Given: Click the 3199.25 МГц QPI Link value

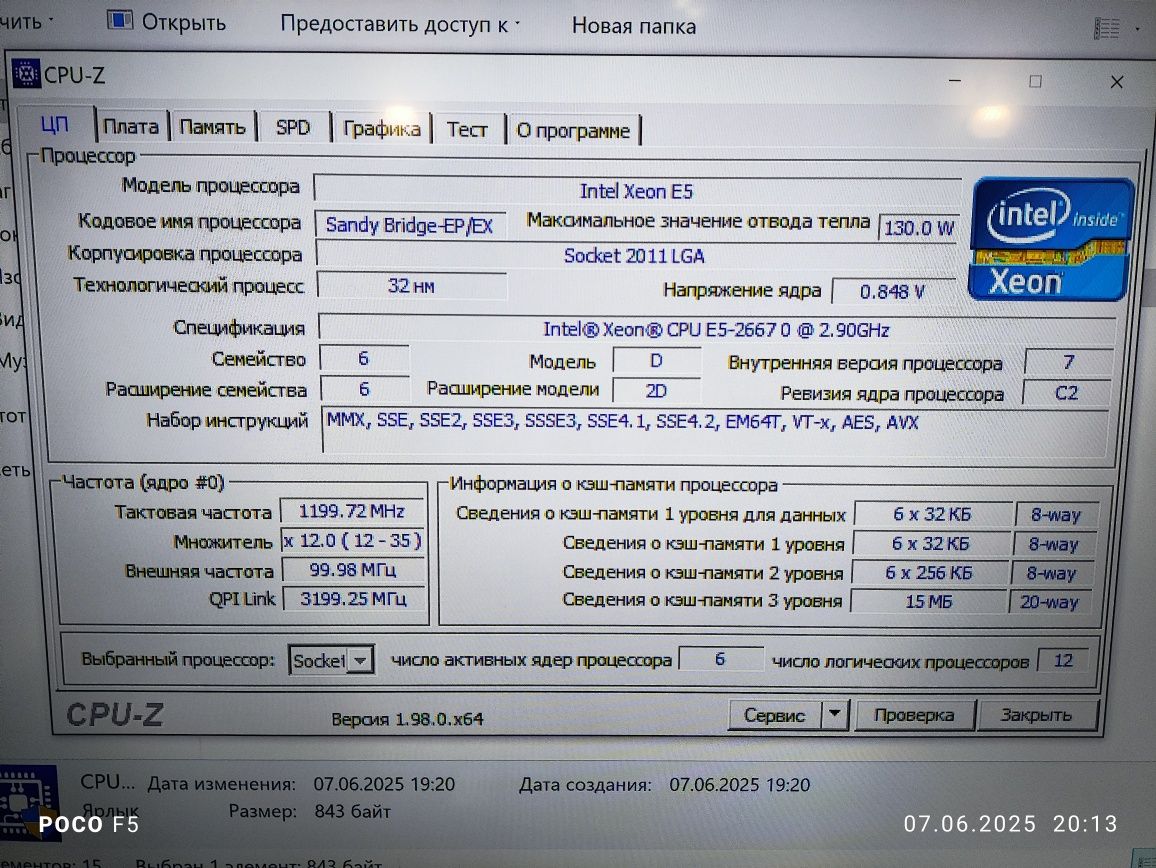Looking at the screenshot, I should (354, 599).
